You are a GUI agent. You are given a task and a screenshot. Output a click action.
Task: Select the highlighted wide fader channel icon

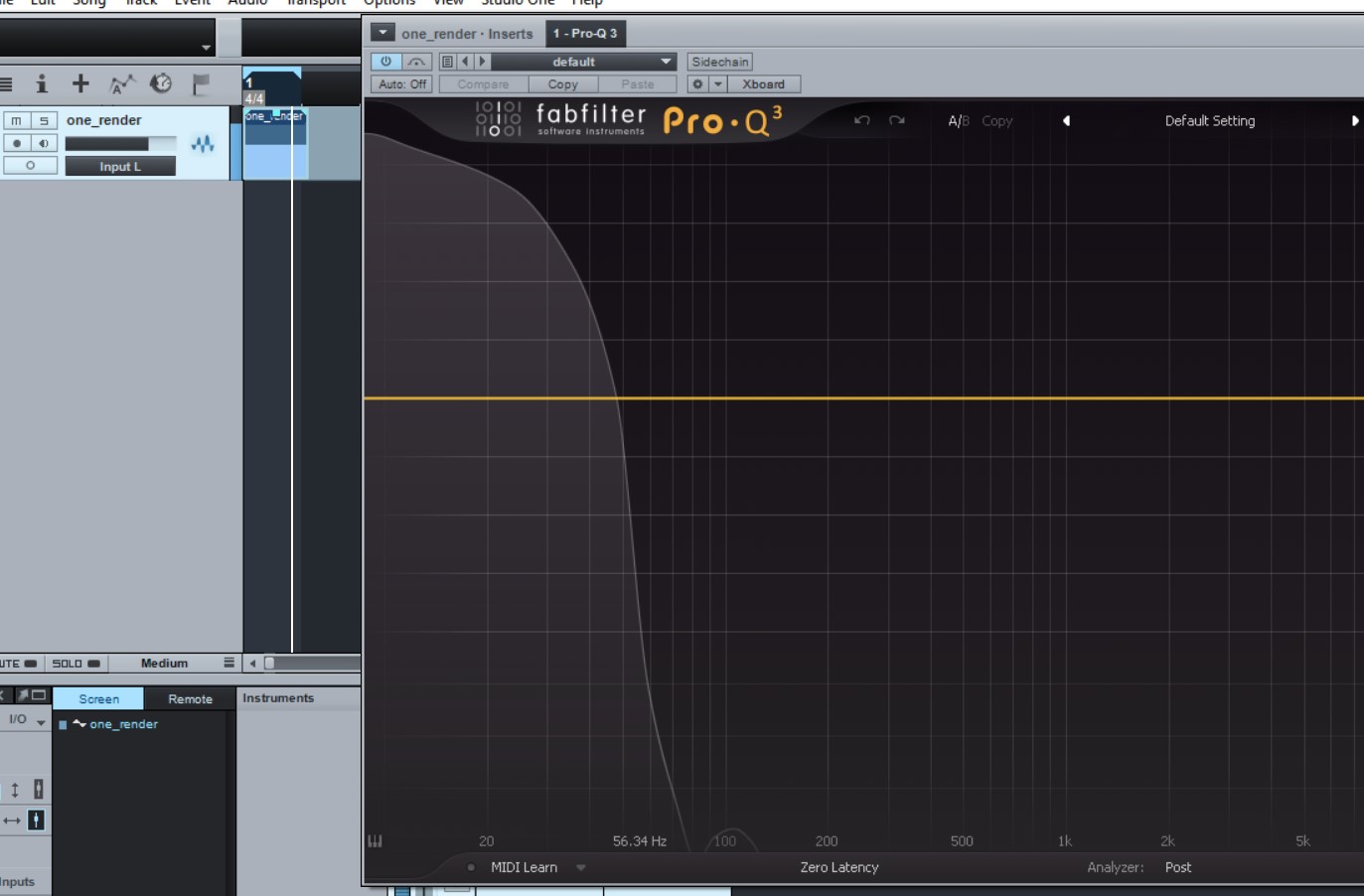[x=36, y=821]
